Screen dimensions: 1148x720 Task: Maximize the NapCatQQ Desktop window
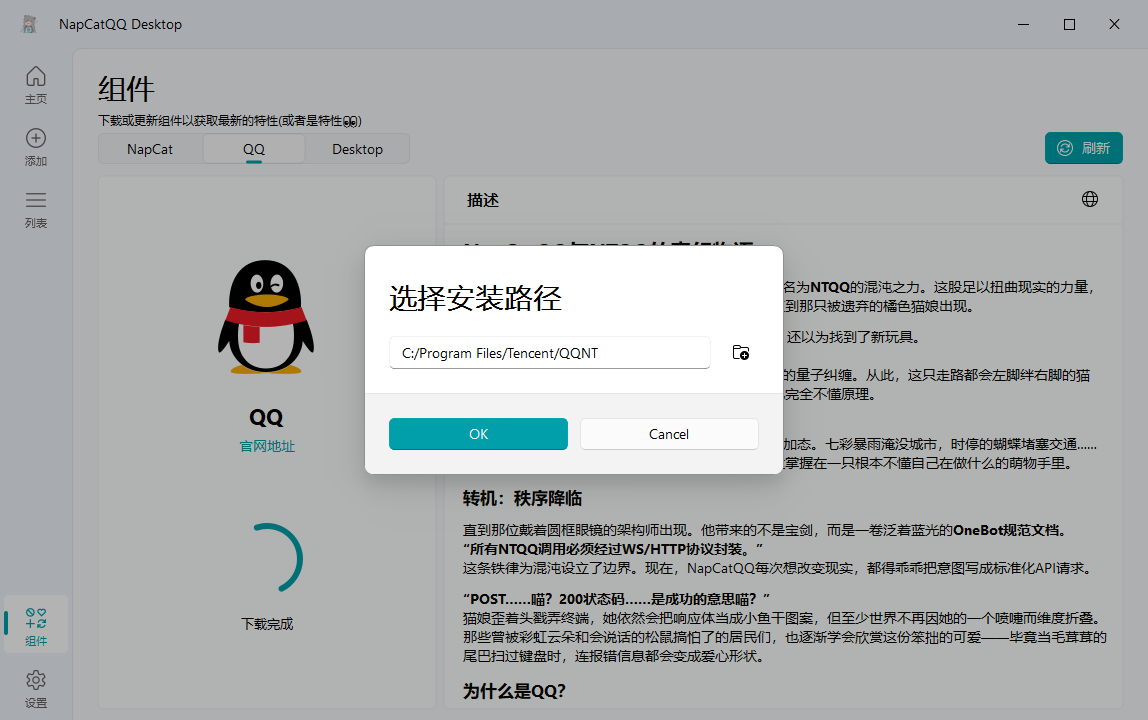pos(1069,24)
